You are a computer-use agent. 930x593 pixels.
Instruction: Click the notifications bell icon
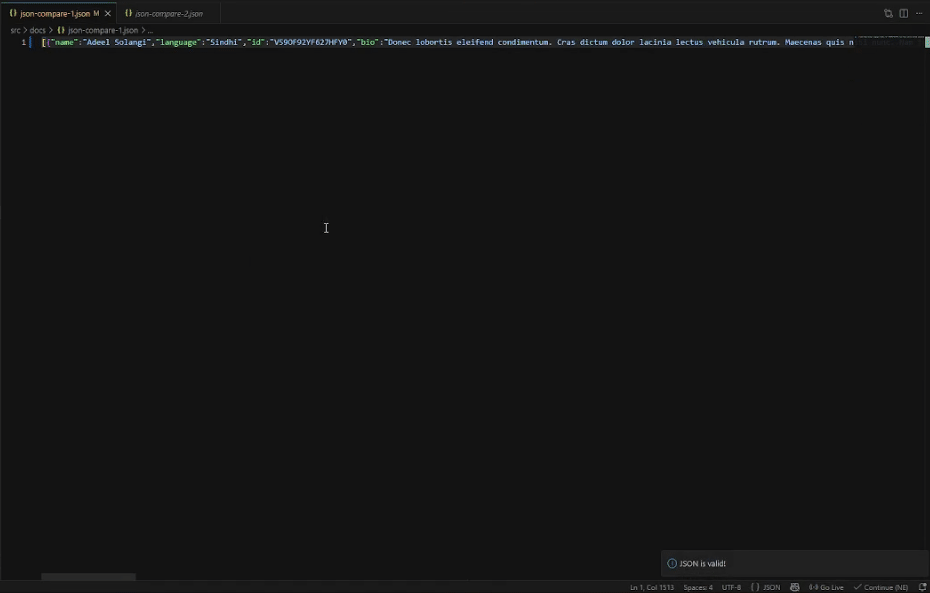(x=921, y=587)
